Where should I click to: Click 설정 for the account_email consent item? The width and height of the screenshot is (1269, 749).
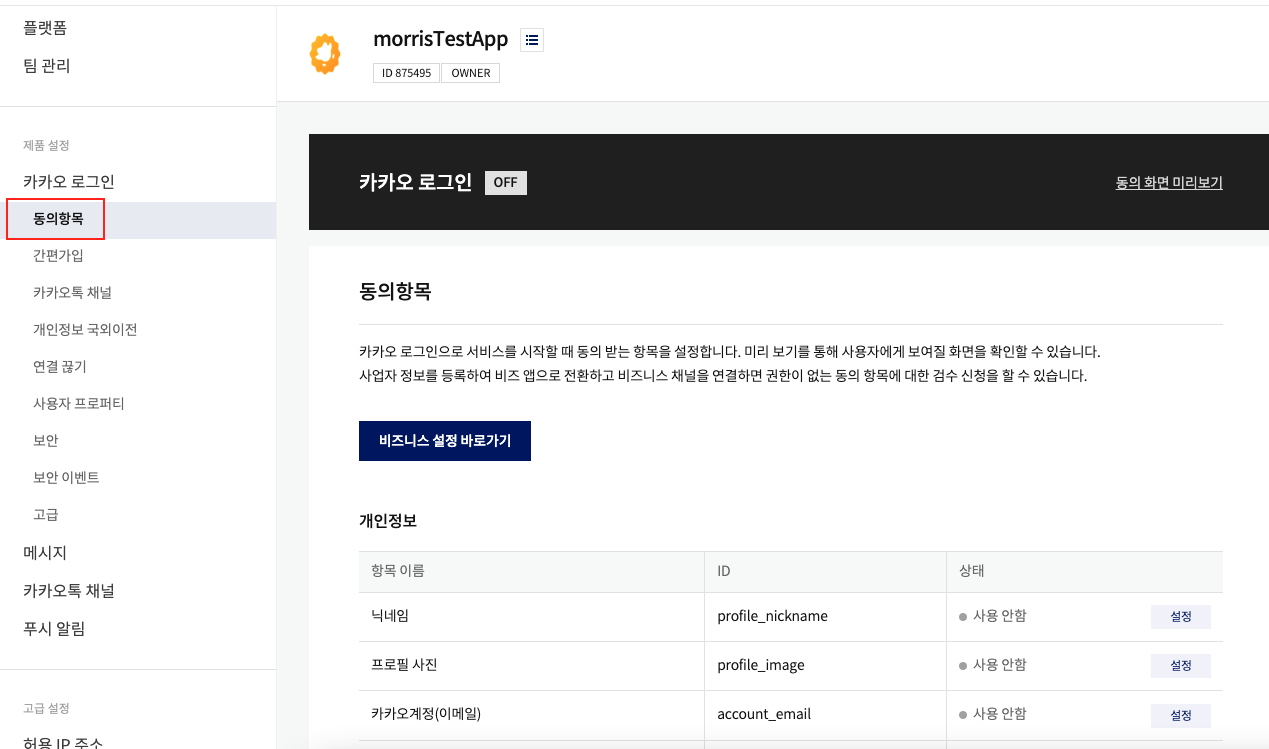click(x=1180, y=714)
